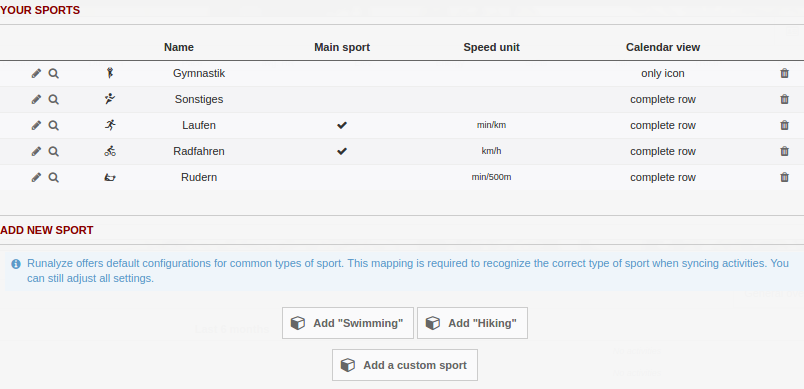Search Radfahren activities via magnifier icon
Viewport: 804px width, 389px height.
53,151
